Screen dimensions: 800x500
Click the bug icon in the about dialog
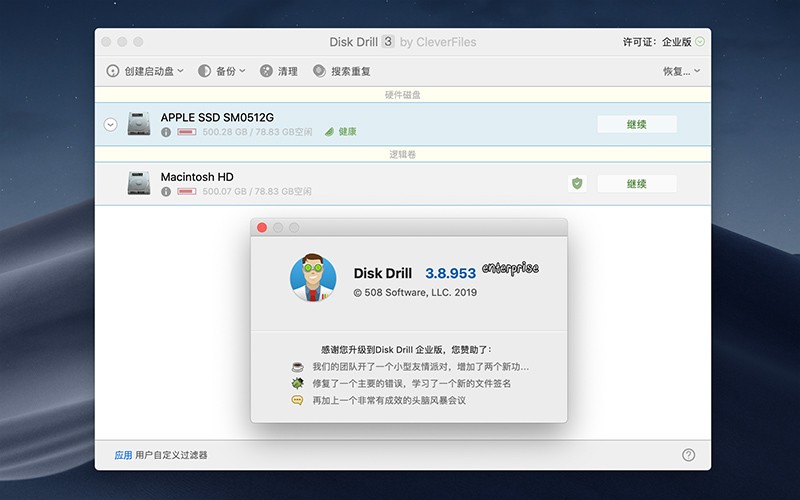pos(297,383)
